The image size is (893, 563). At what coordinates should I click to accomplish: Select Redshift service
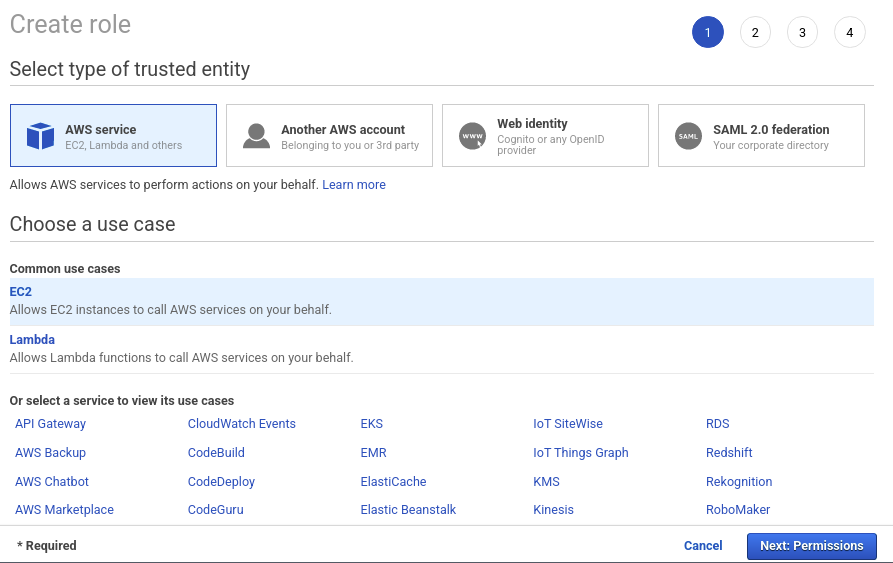[729, 453]
